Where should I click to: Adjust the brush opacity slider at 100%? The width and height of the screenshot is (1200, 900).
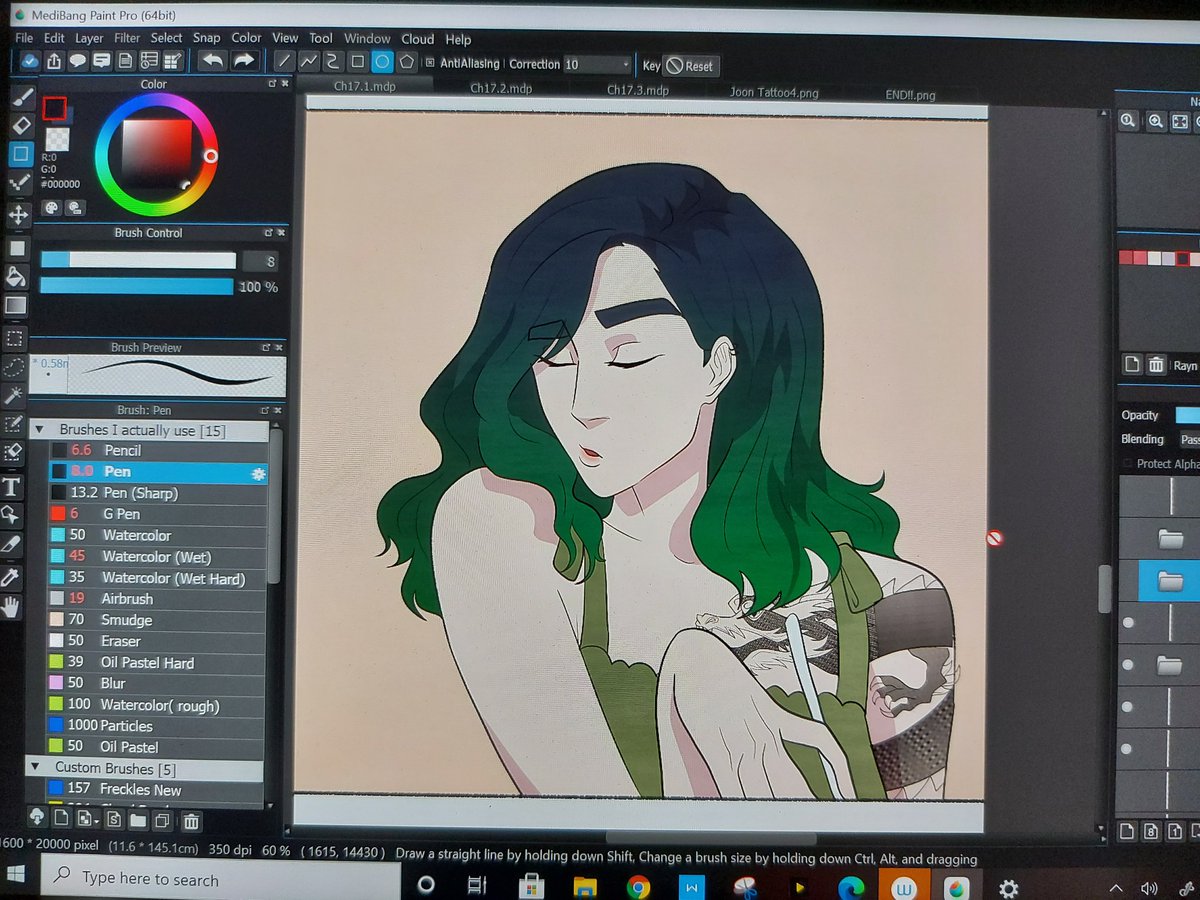click(x=136, y=286)
